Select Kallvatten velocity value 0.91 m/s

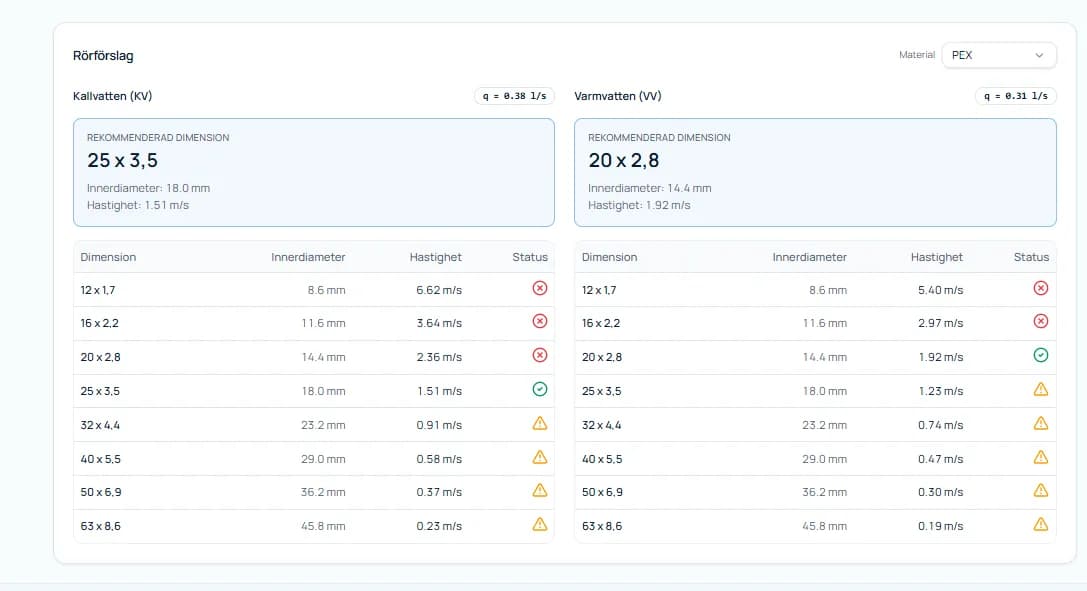coord(439,425)
